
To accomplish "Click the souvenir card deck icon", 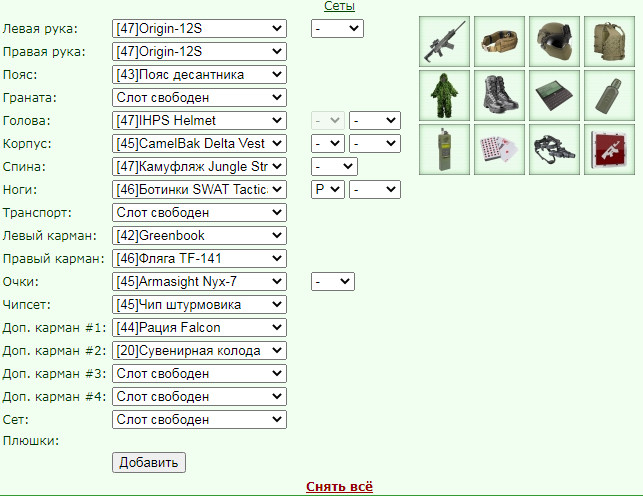I will [499, 150].
